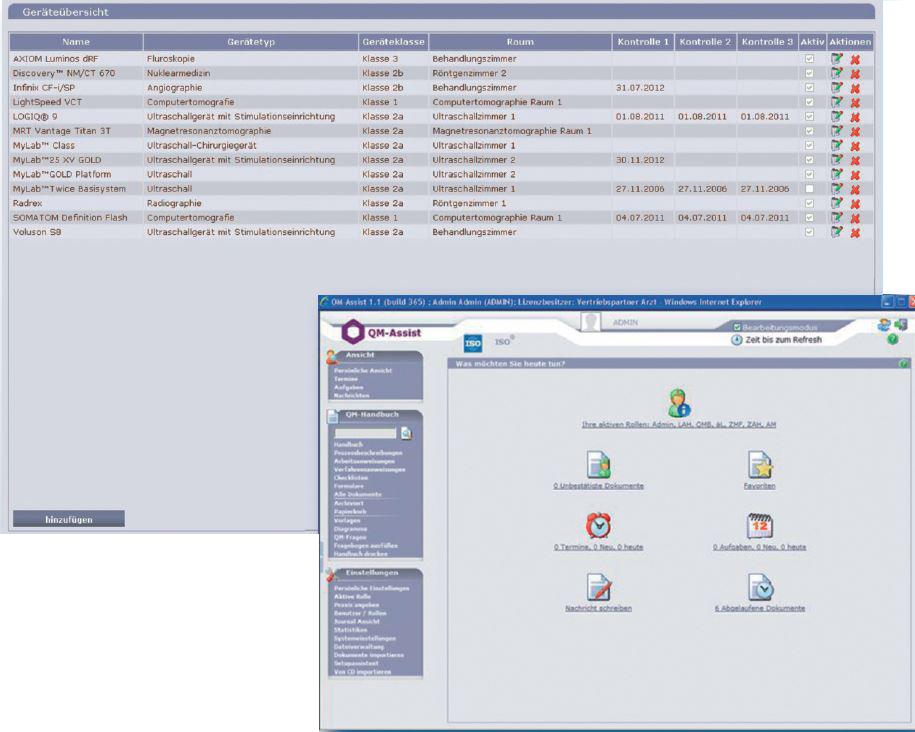Toggle Aktiv checkbox for Discovery NM/CT 670
This screenshot has height=732, width=915.
809,74
